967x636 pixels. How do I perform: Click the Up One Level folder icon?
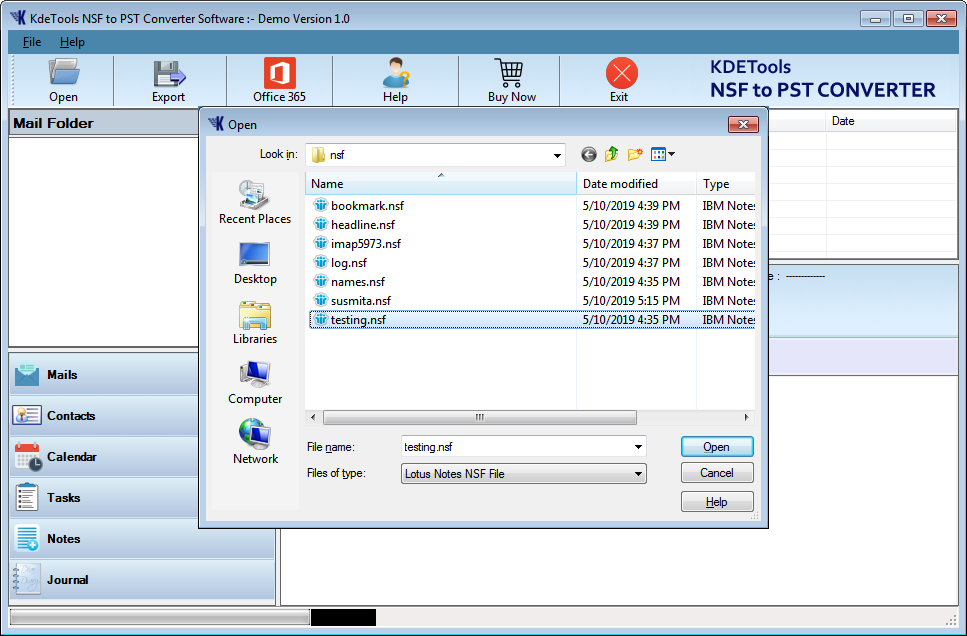click(x=611, y=154)
